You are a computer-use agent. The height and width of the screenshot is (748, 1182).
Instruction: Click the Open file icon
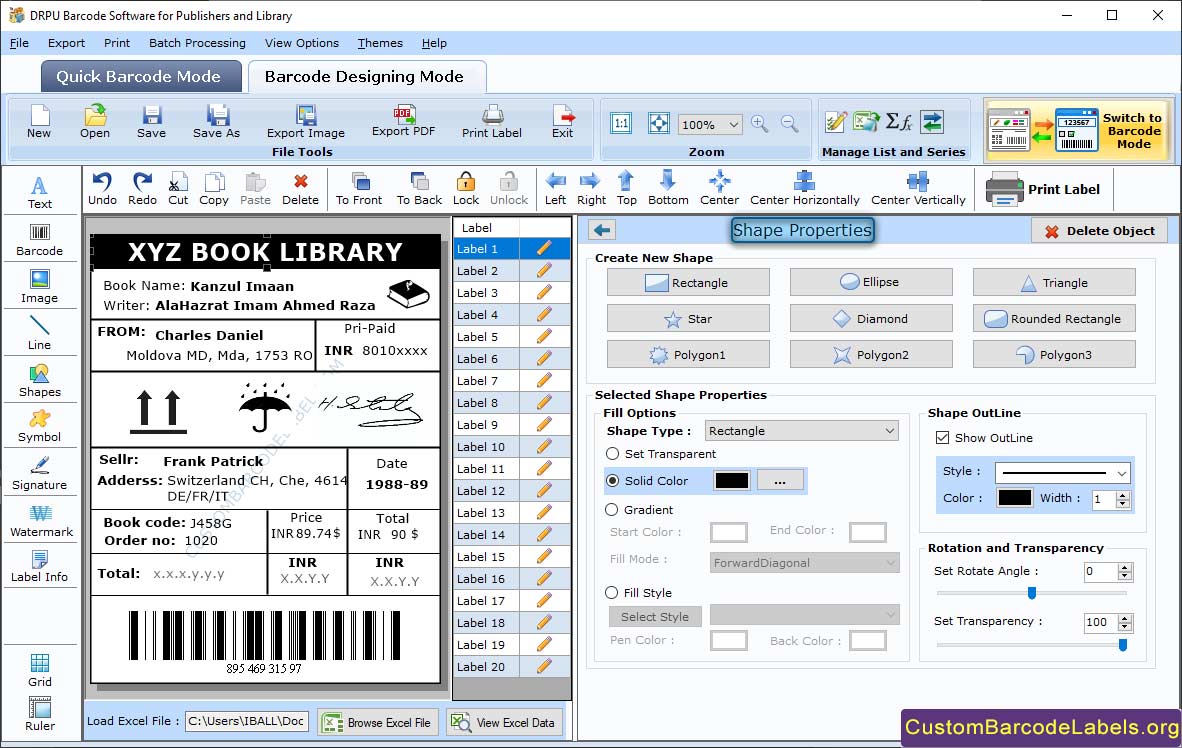pyautogui.click(x=95, y=122)
